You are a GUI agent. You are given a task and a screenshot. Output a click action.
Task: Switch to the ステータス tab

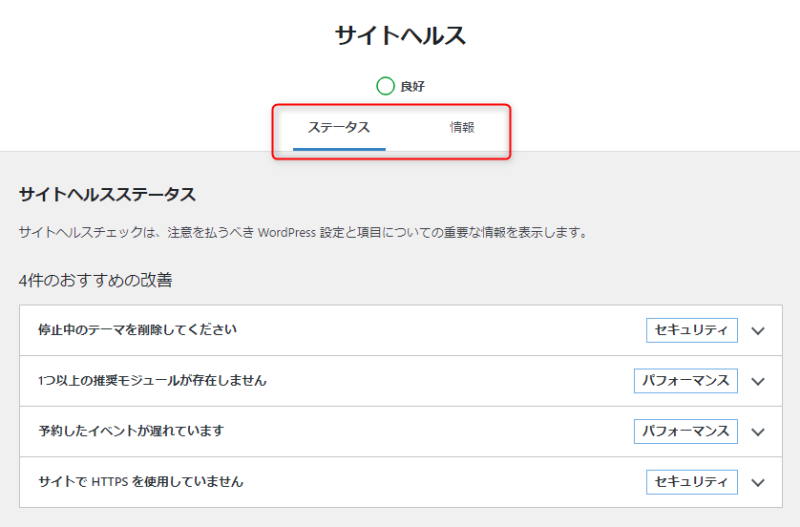pyautogui.click(x=339, y=128)
